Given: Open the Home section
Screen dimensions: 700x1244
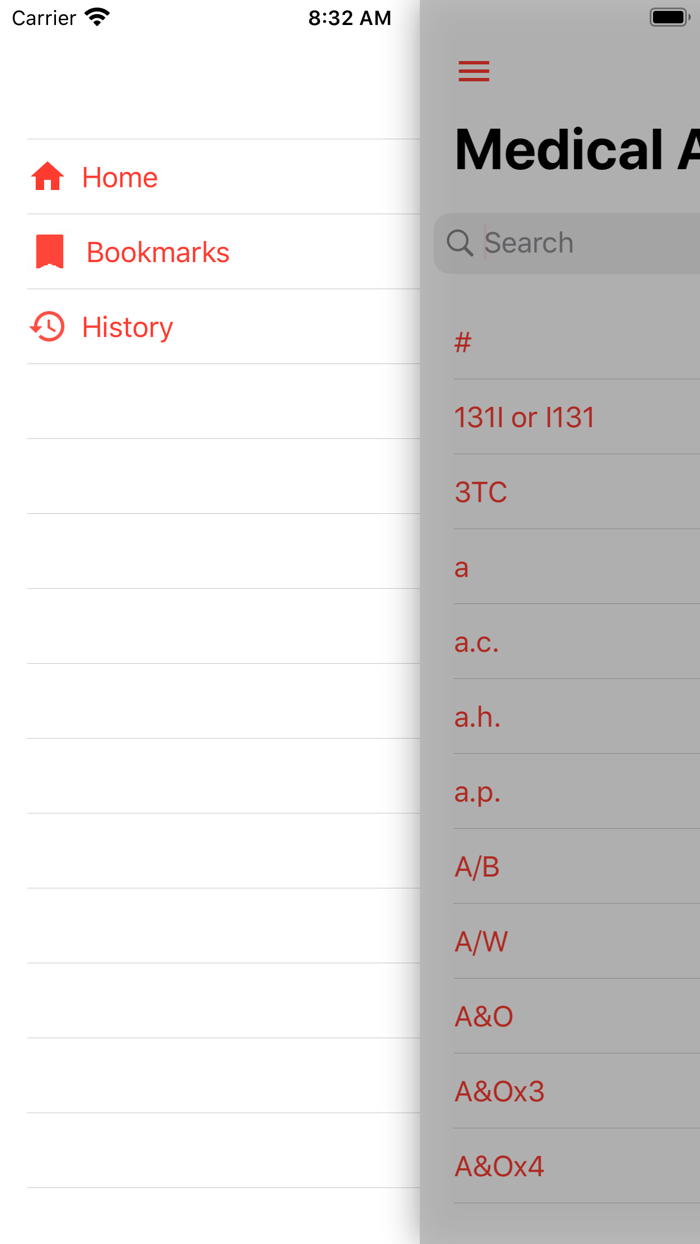Looking at the screenshot, I should click(119, 177).
